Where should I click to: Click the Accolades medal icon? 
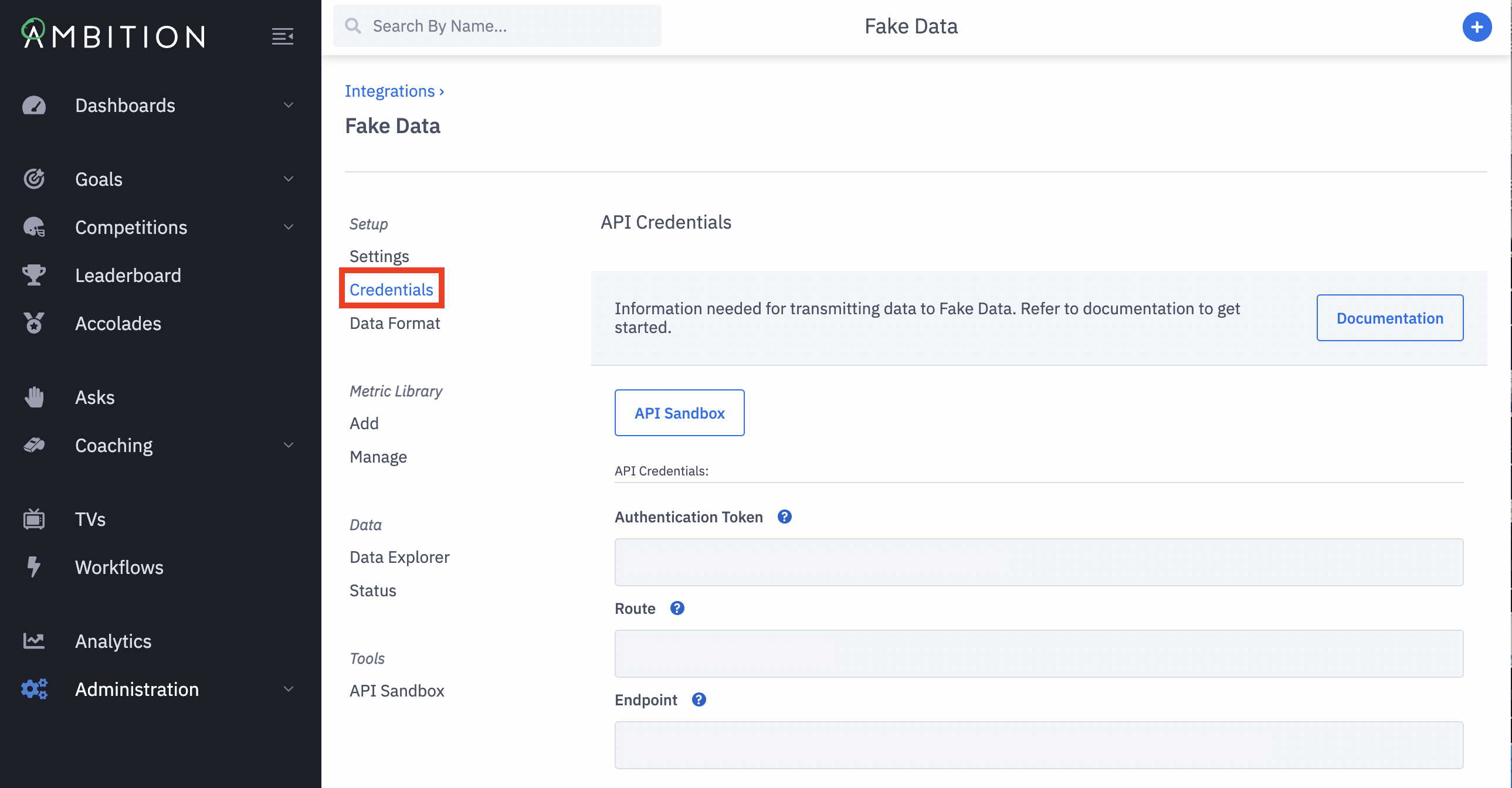pyautogui.click(x=34, y=323)
